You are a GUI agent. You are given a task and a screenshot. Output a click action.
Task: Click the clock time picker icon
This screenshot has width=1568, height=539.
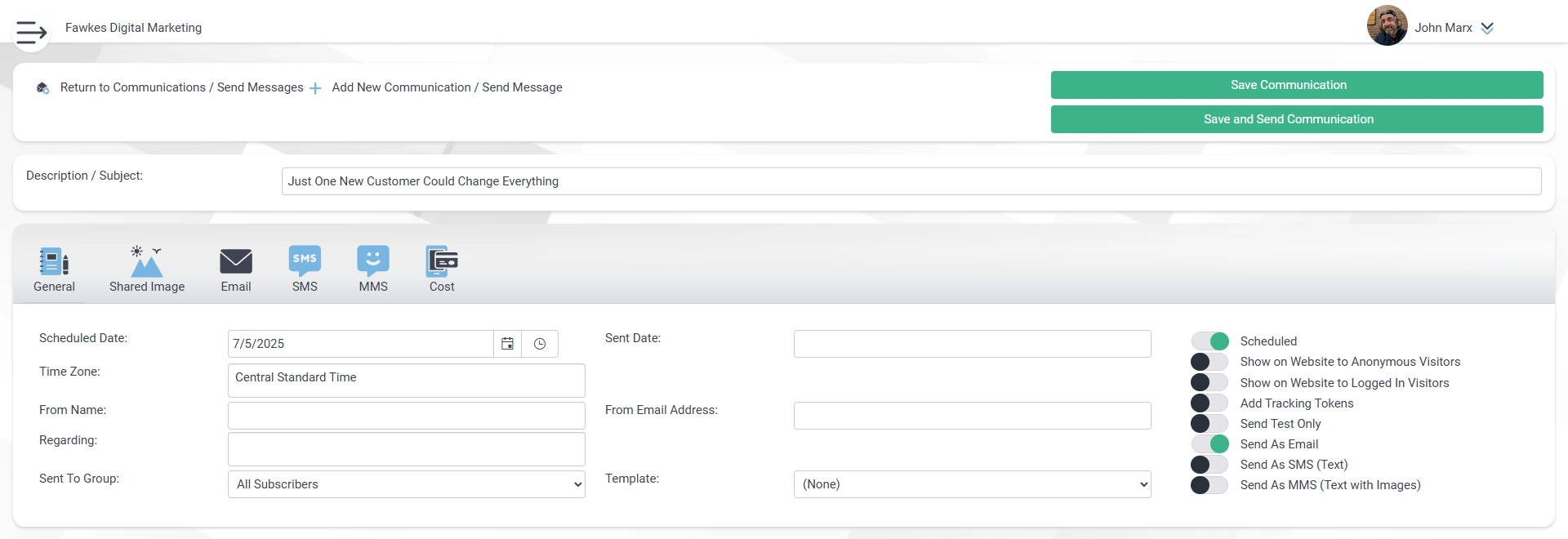pyautogui.click(x=540, y=344)
